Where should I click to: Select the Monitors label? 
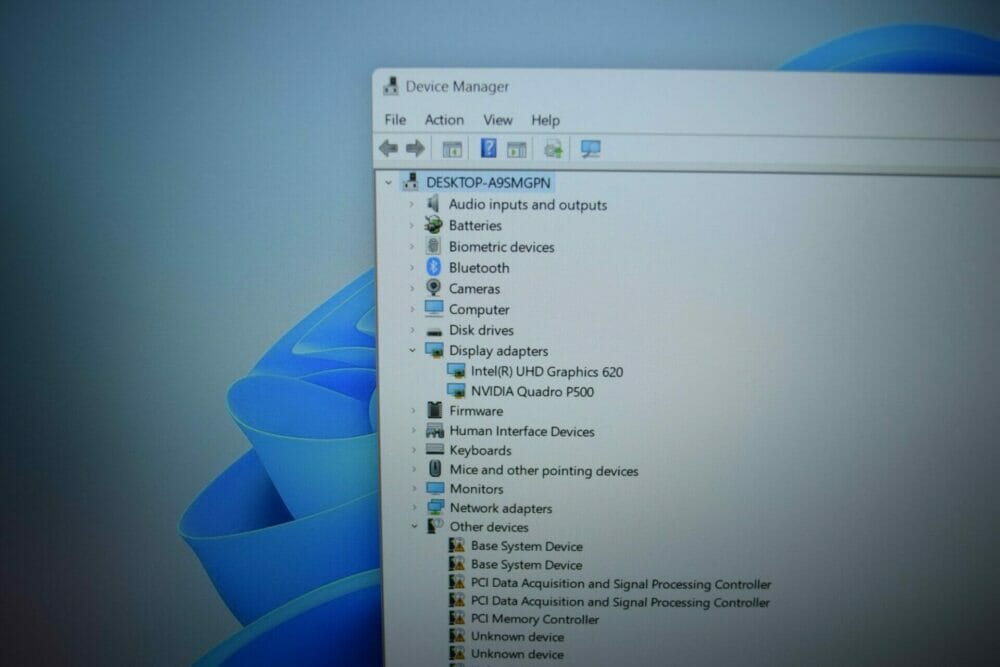(476, 489)
